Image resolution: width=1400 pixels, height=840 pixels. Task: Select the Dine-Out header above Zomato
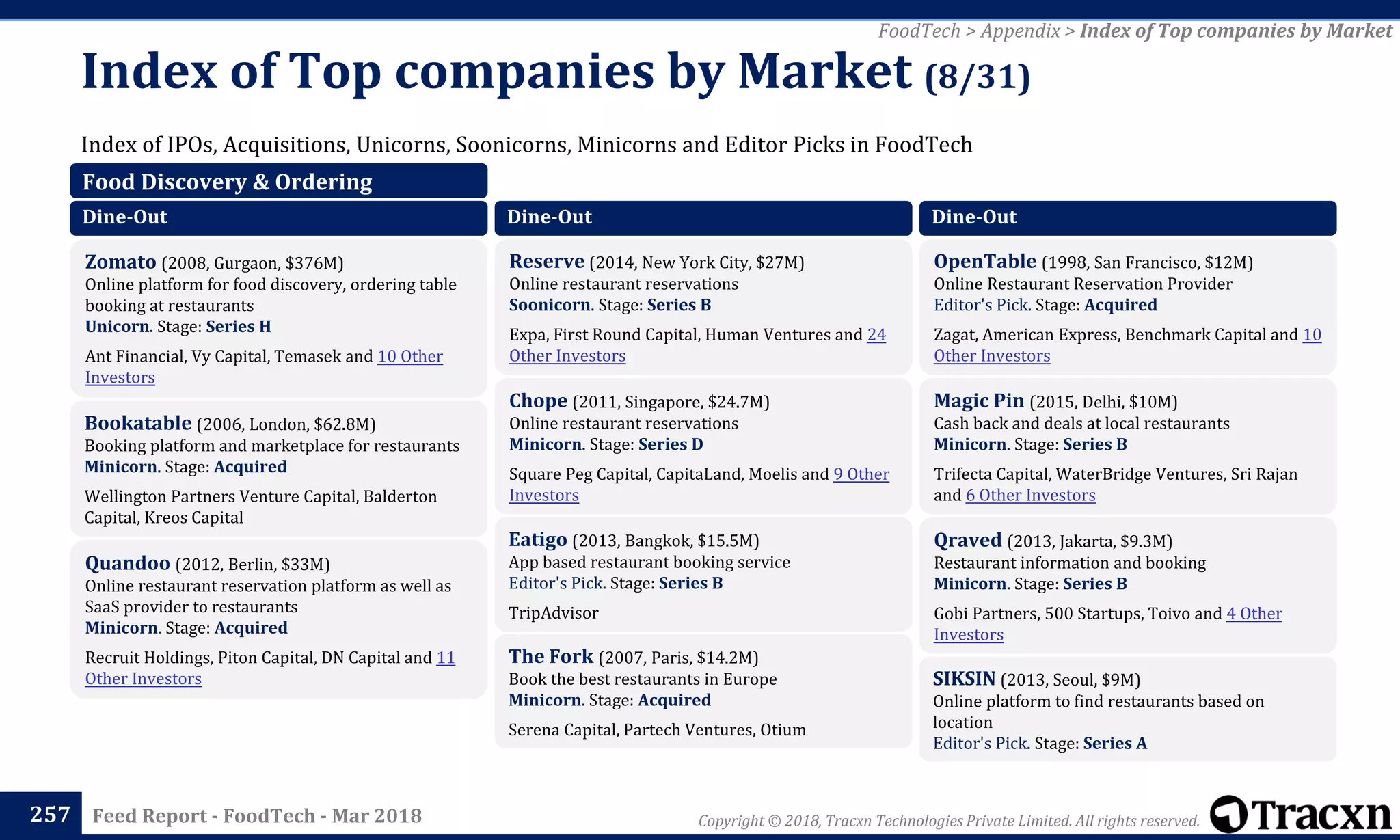[278, 217]
